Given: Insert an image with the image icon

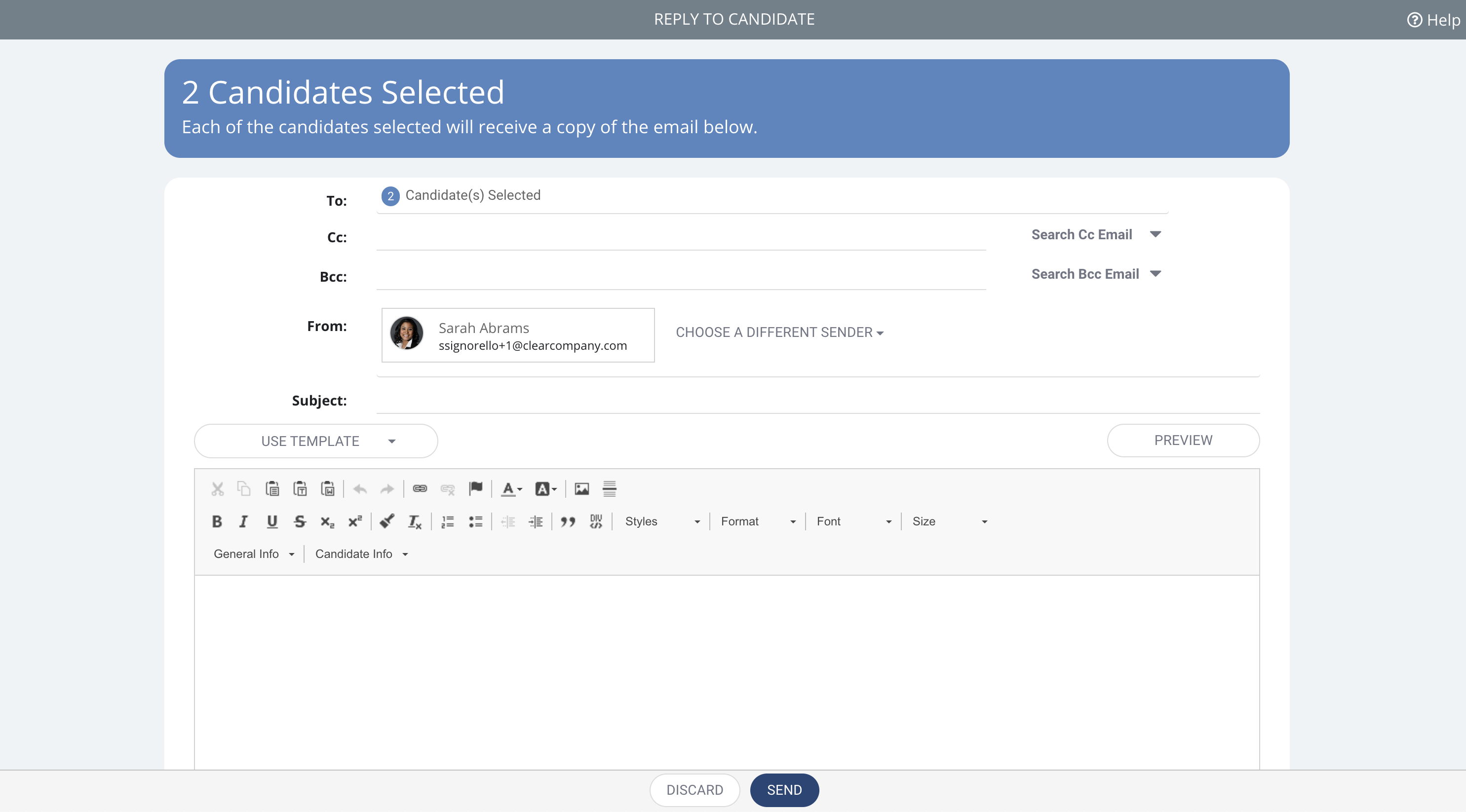Looking at the screenshot, I should click(x=581, y=489).
